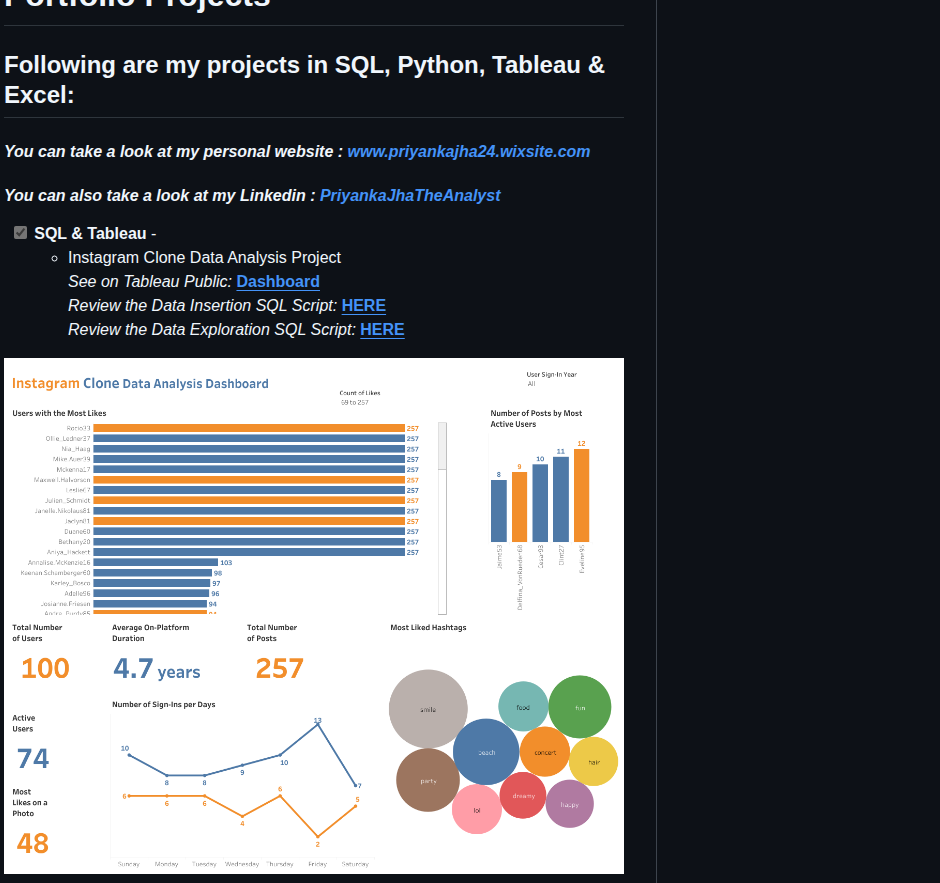The width and height of the screenshot is (940, 883).
Task: Open the Tableau Public Dashboard link
Action: 278,282
